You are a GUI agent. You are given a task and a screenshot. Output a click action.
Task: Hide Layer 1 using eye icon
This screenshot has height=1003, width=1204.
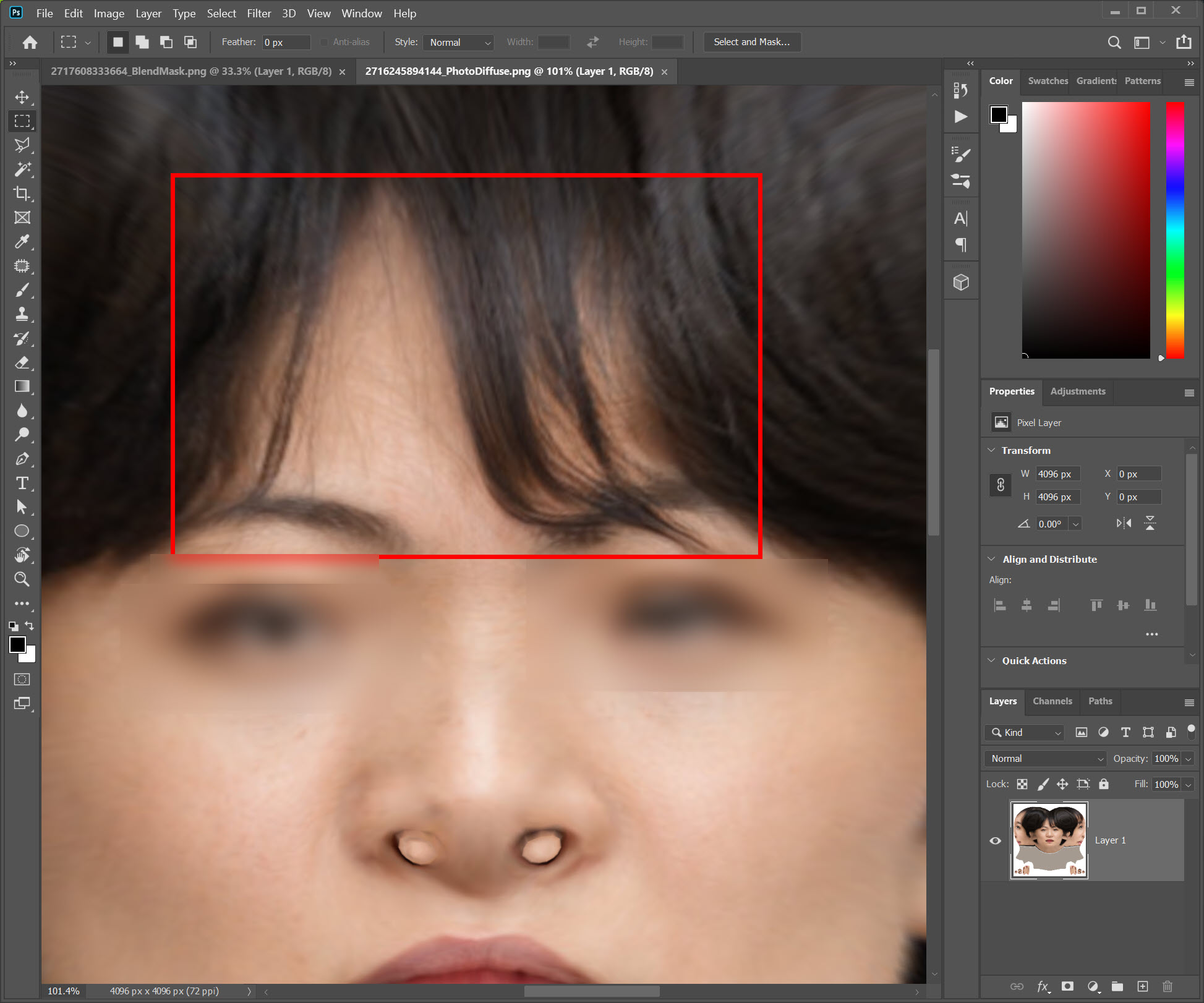point(995,840)
